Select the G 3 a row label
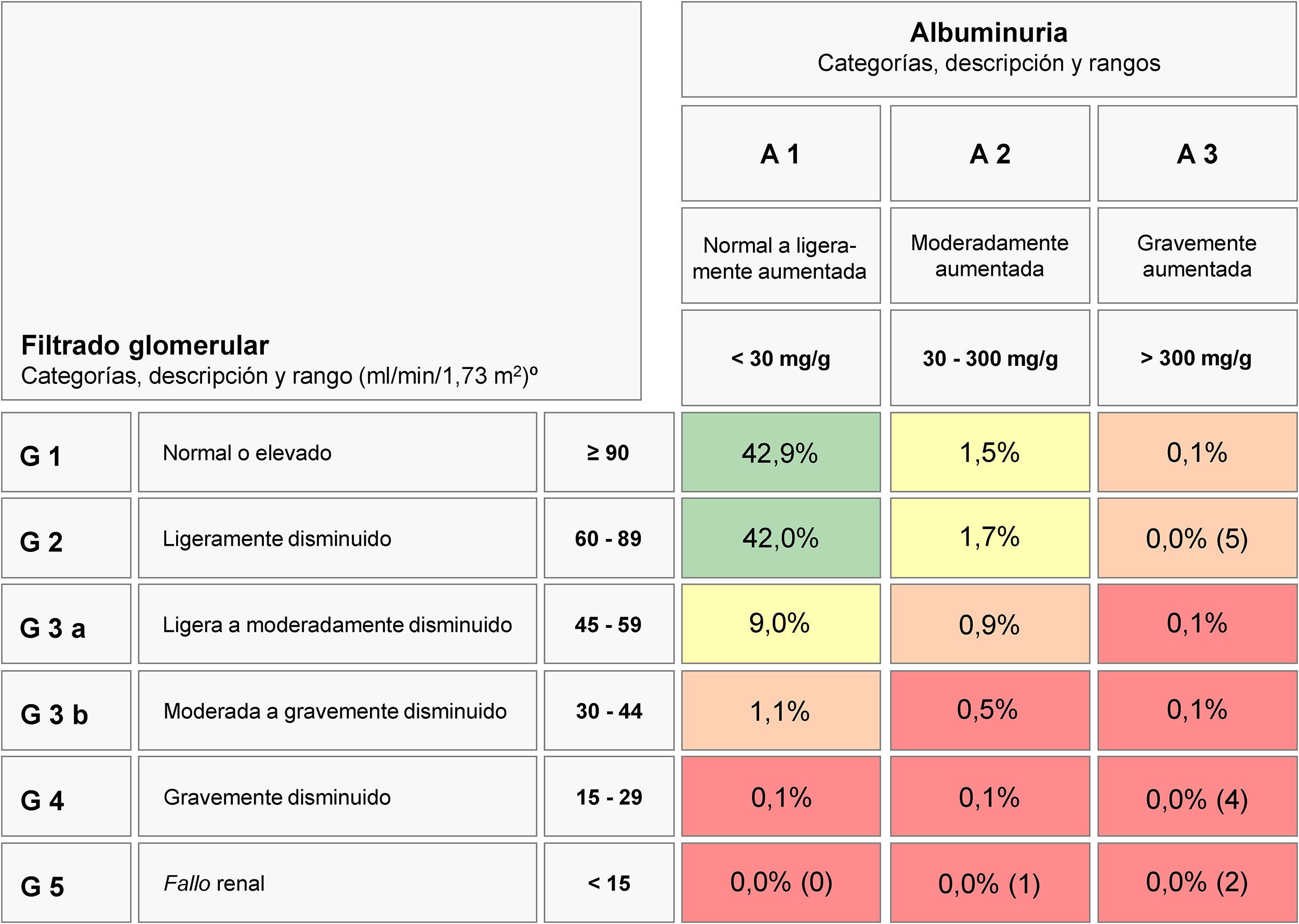1299x924 pixels. (66, 625)
